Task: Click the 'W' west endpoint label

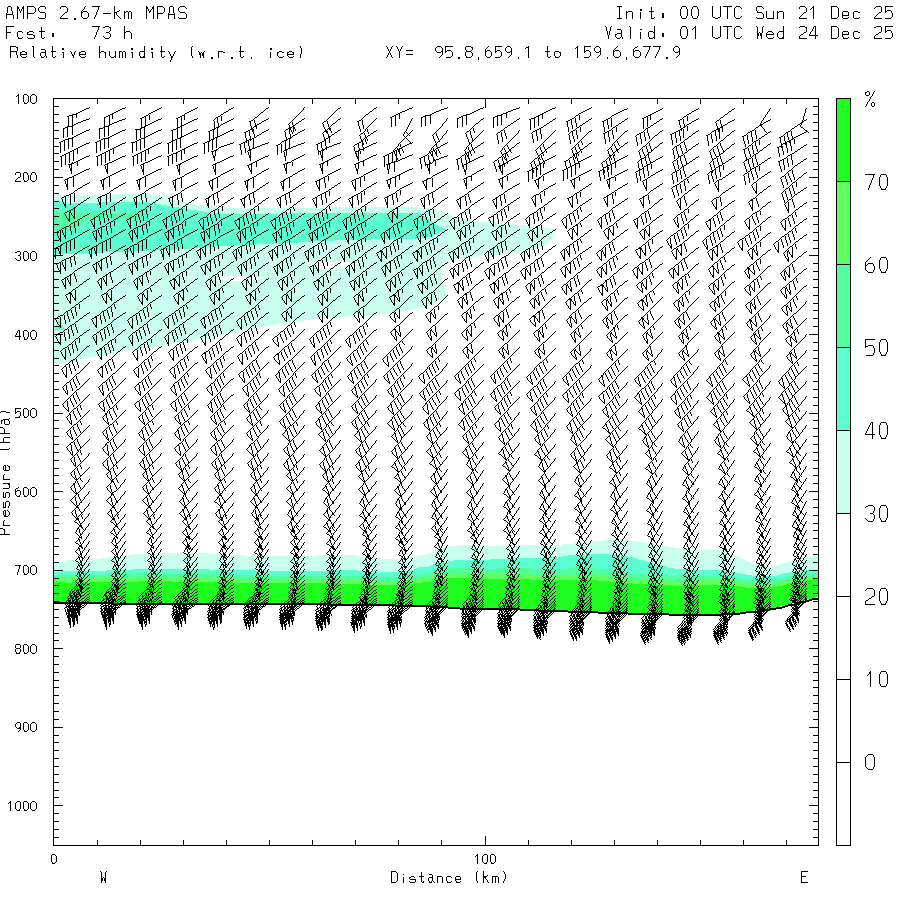Action: point(103,878)
